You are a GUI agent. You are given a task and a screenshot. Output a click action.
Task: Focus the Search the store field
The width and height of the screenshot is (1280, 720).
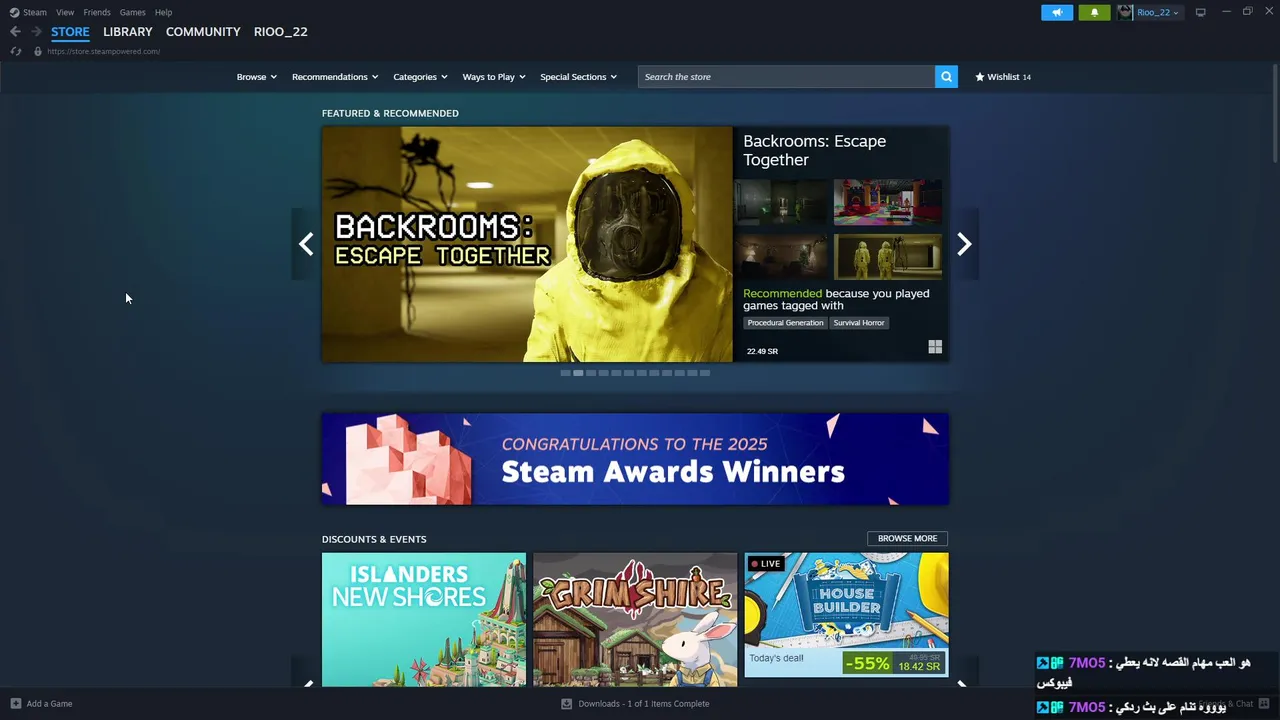[786, 77]
